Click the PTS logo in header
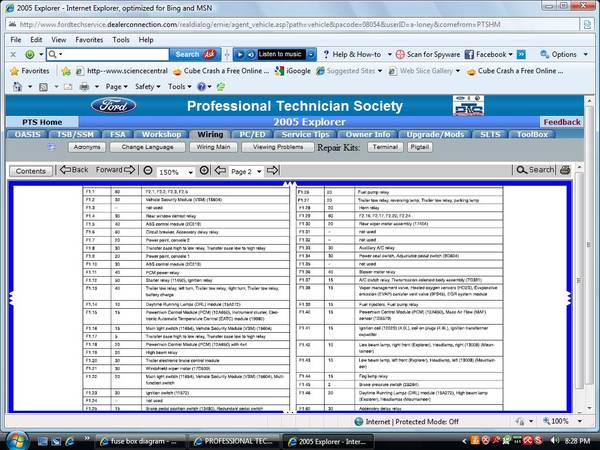600x450 pixels. 468,106
